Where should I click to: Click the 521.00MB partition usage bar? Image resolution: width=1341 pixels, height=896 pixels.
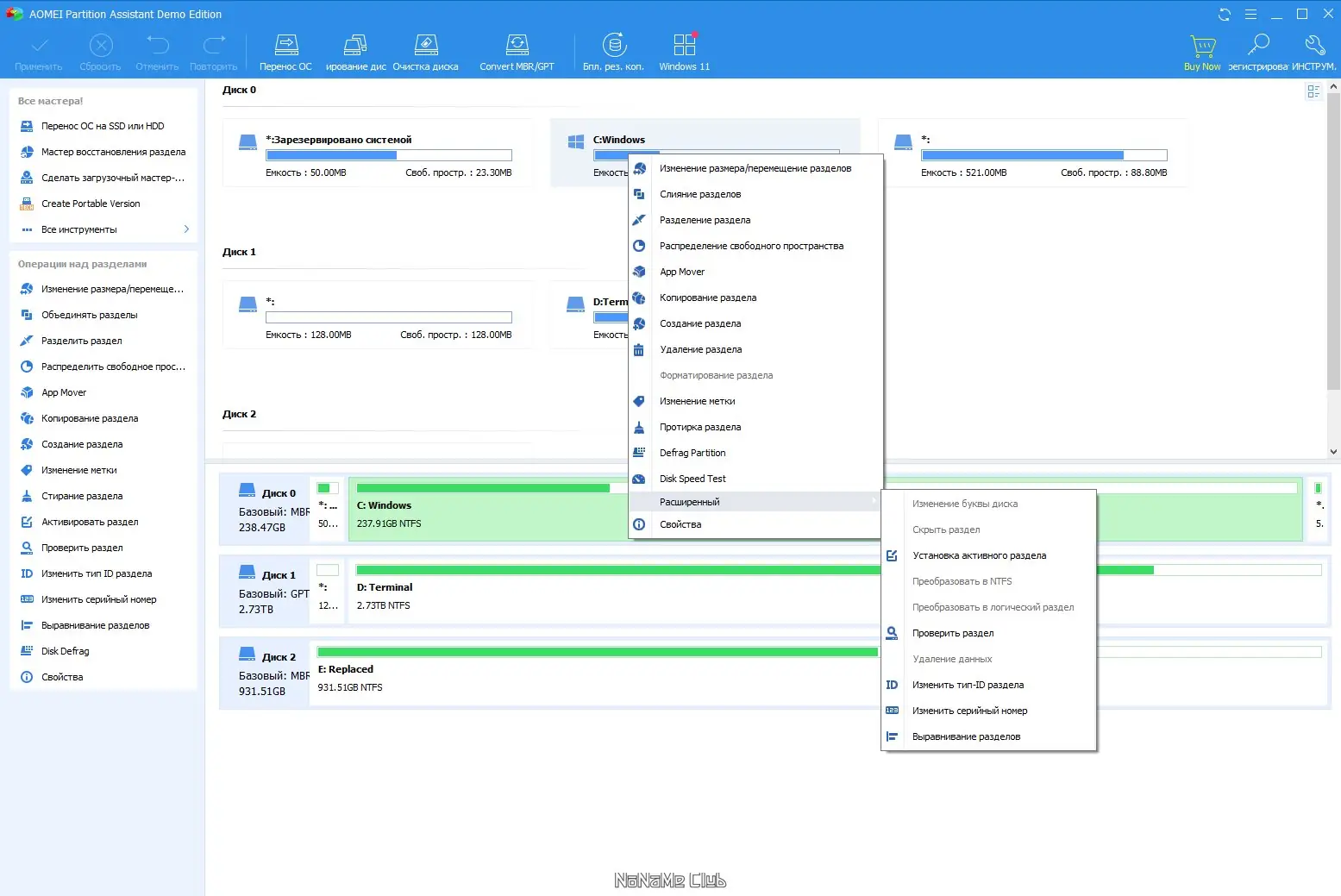pos(1044,155)
